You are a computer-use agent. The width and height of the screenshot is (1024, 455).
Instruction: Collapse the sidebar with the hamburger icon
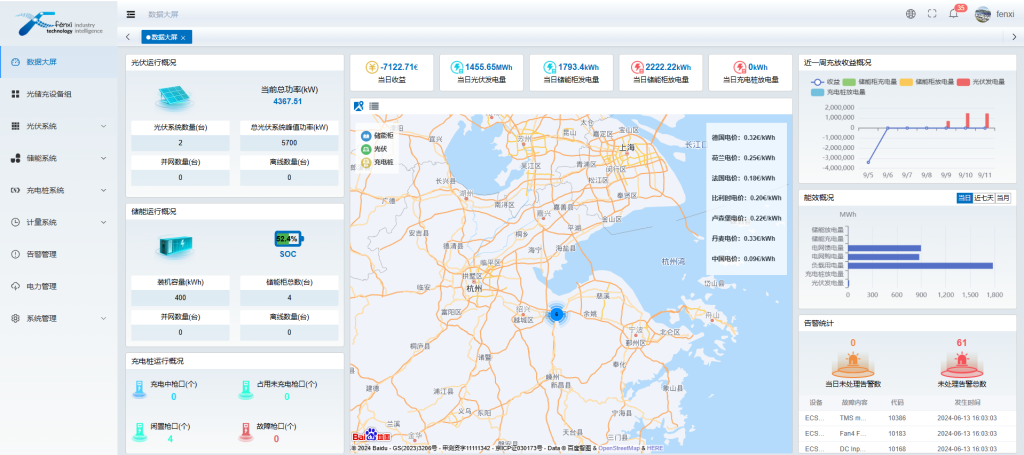tap(131, 14)
